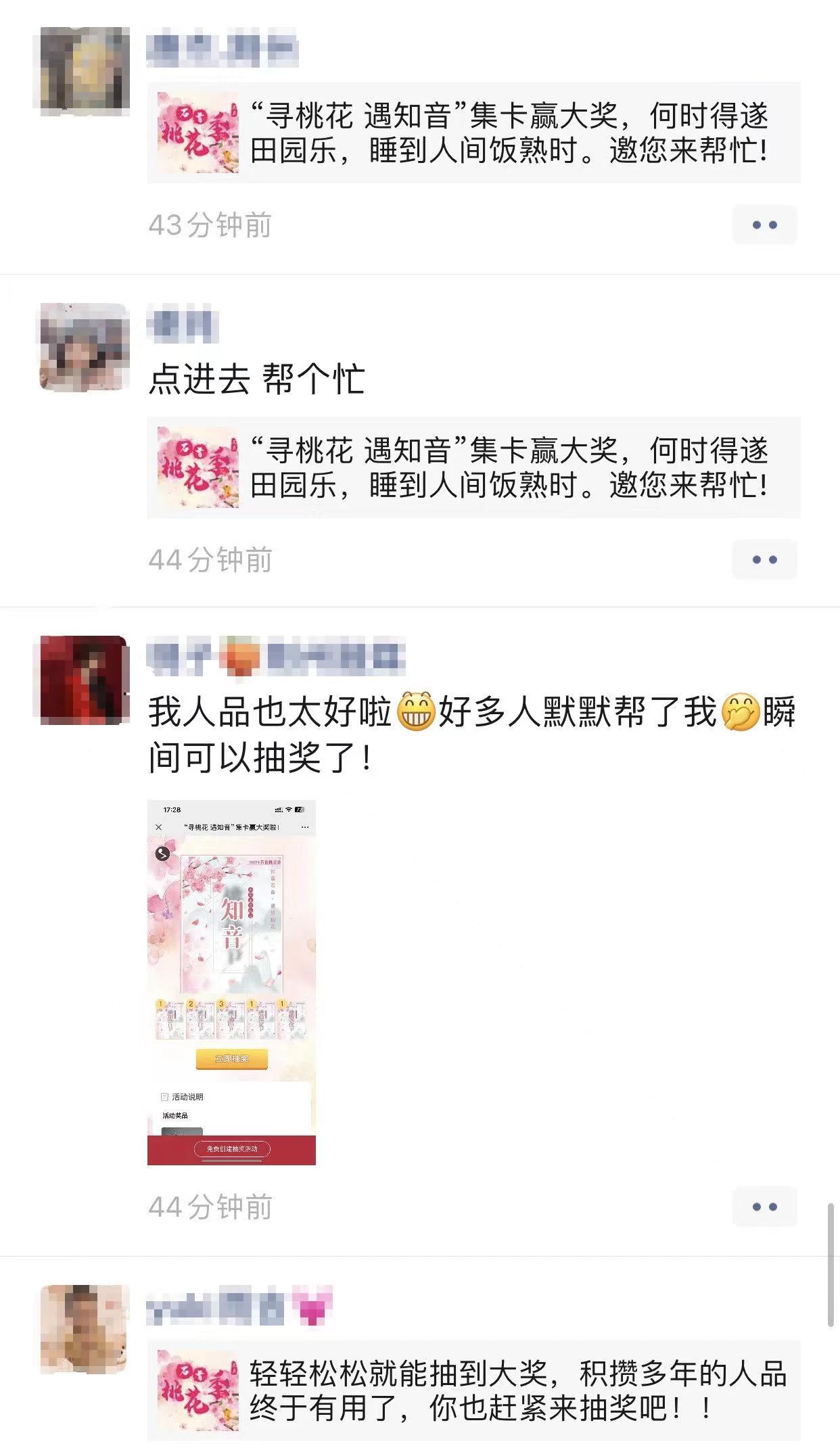
Task: Open more options on the 点进去 帮个忙 post
Action: [x=764, y=559]
